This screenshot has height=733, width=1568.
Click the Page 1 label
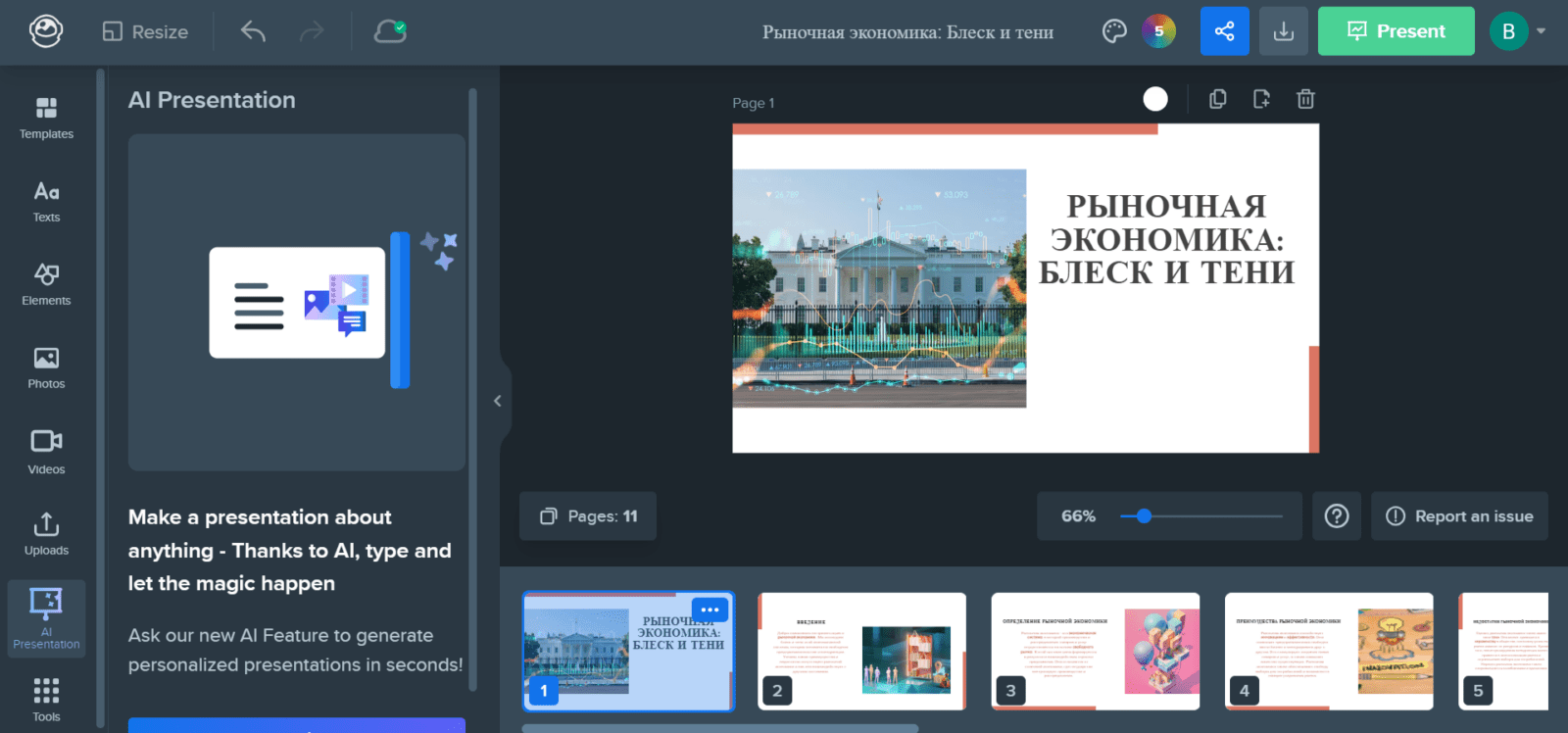point(754,103)
